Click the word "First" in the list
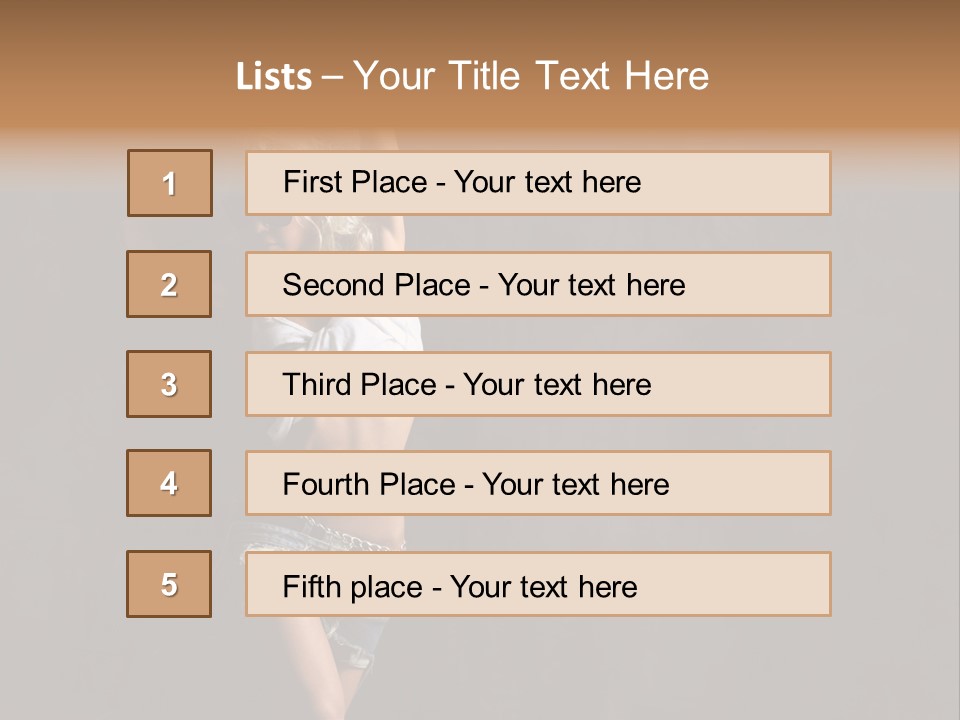This screenshot has width=960, height=720. coord(311,182)
